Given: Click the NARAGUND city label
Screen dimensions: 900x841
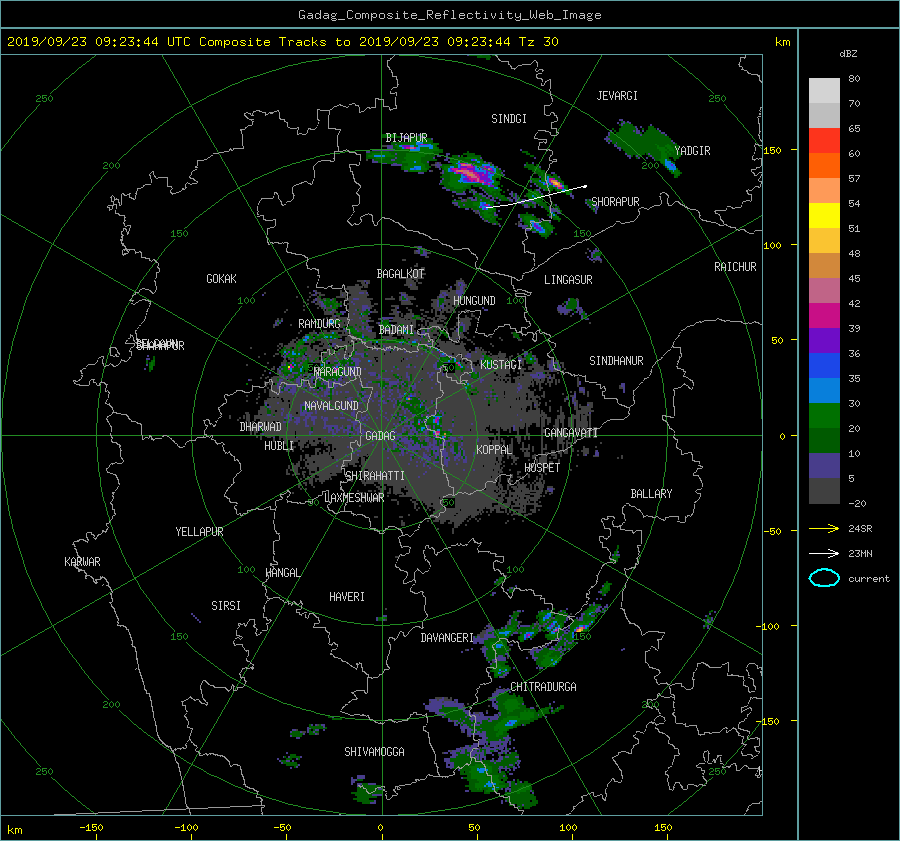Looking at the screenshot, I should pyautogui.click(x=338, y=372).
